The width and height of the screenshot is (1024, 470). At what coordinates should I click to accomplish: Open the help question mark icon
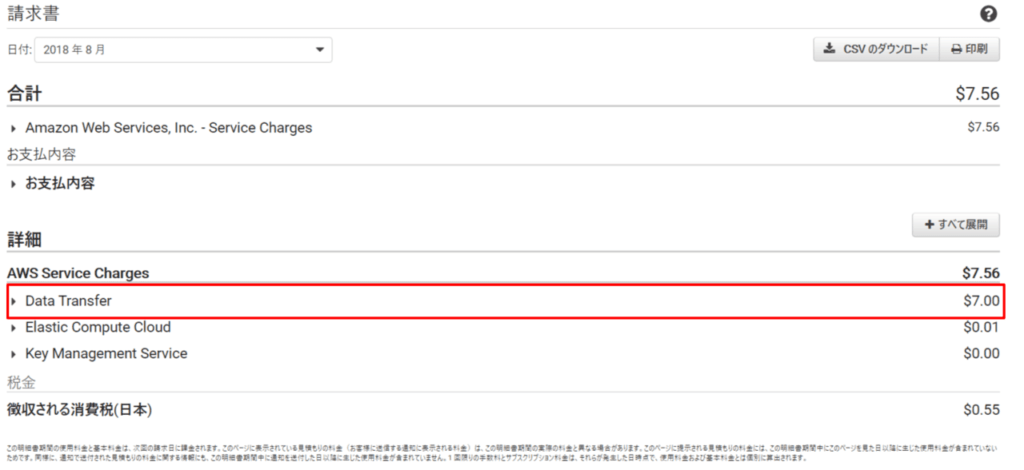pyautogui.click(x=989, y=14)
